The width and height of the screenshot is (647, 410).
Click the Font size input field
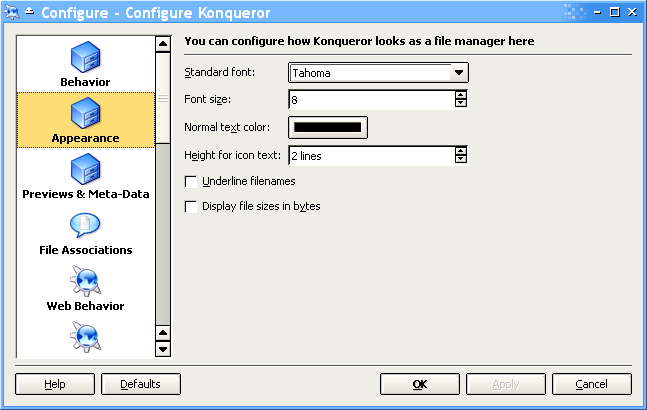click(370, 100)
